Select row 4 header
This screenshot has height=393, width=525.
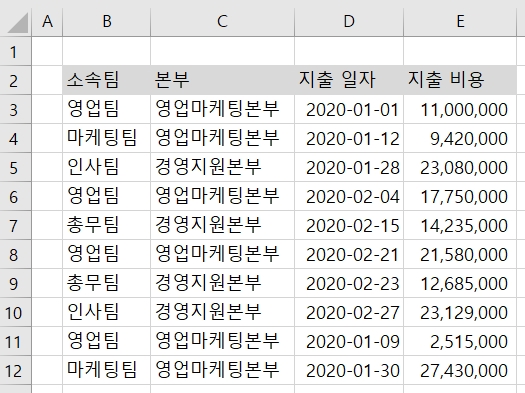15,139
